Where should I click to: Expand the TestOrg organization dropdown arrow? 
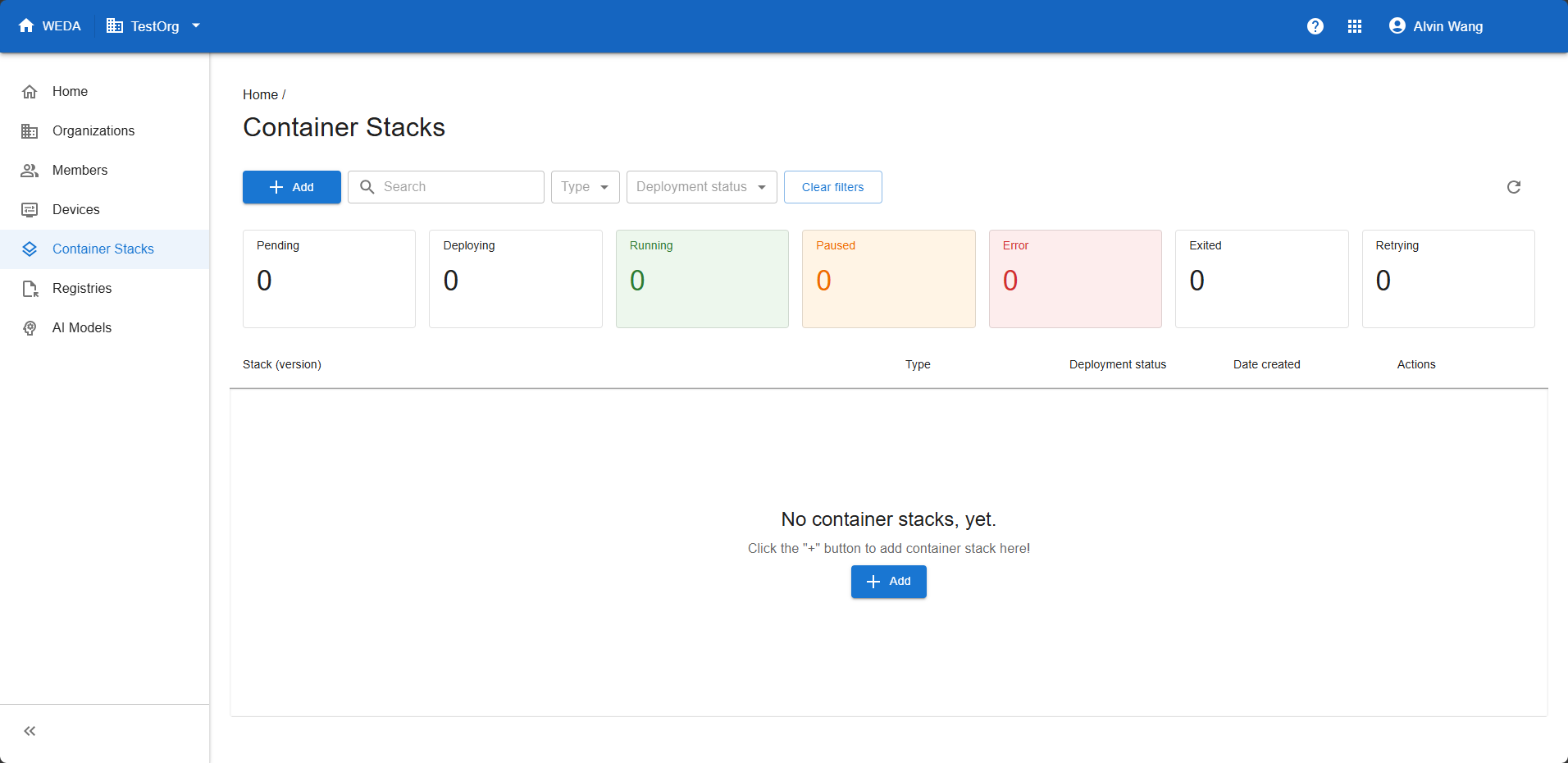click(x=196, y=25)
